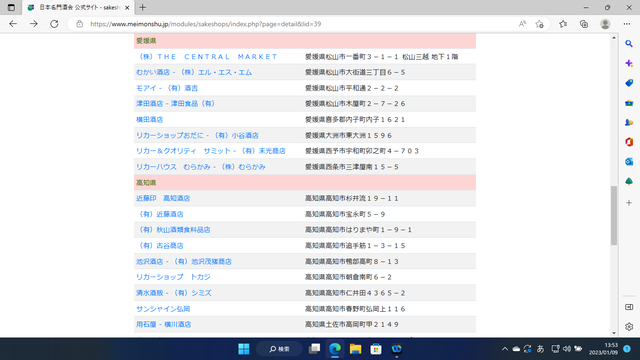
Task: Hide the sidebar with panel icon
Action: [x=629, y=307]
